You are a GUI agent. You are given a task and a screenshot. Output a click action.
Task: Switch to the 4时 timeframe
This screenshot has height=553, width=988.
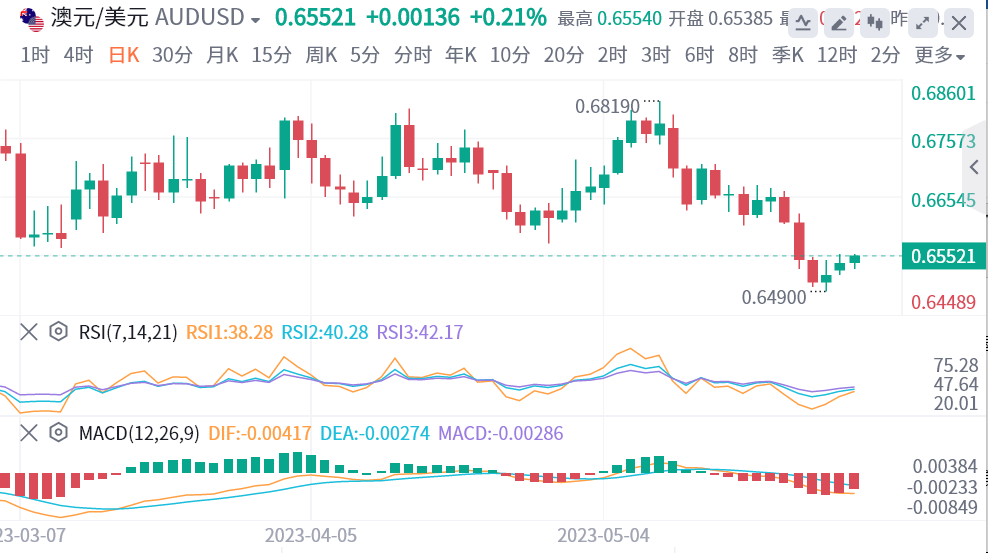click(x=78, y=55)
